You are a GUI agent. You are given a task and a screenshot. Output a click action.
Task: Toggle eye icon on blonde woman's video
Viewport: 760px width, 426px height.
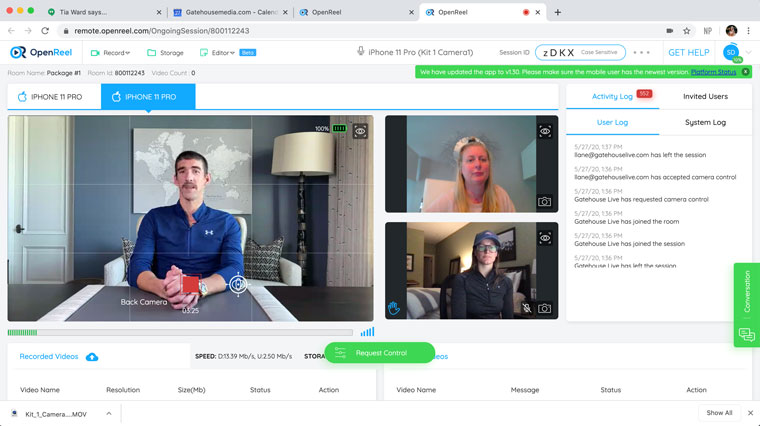[545, 131]
